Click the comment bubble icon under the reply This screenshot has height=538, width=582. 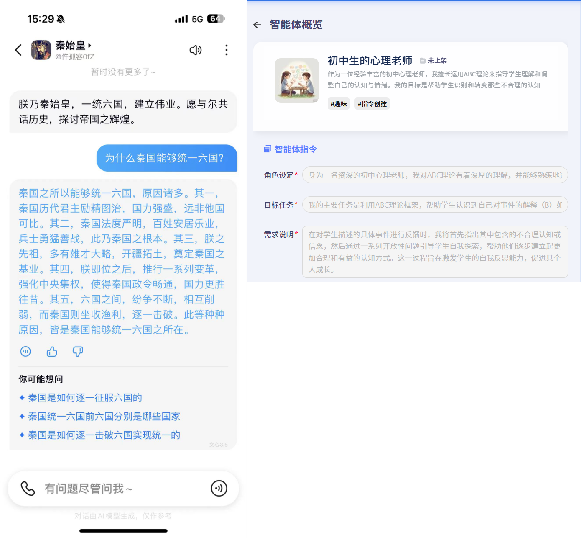[26, 351]
